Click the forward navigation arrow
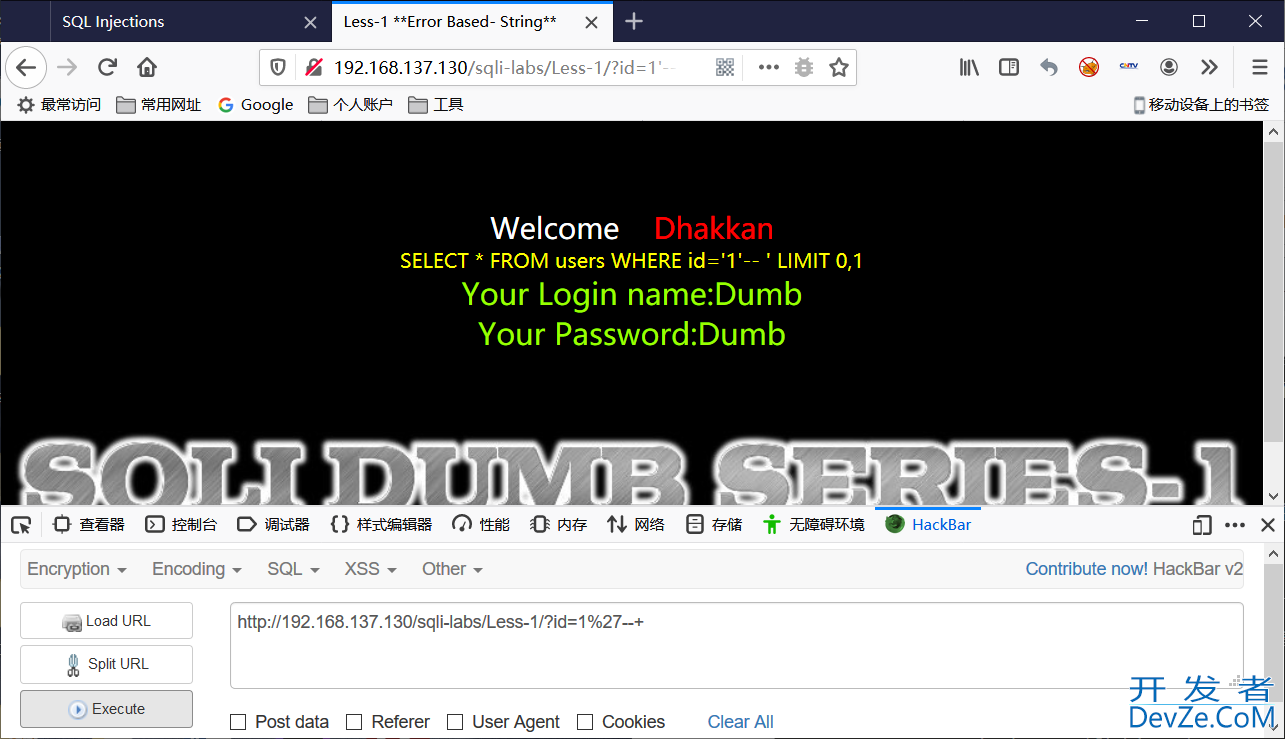 coord(67,67)
